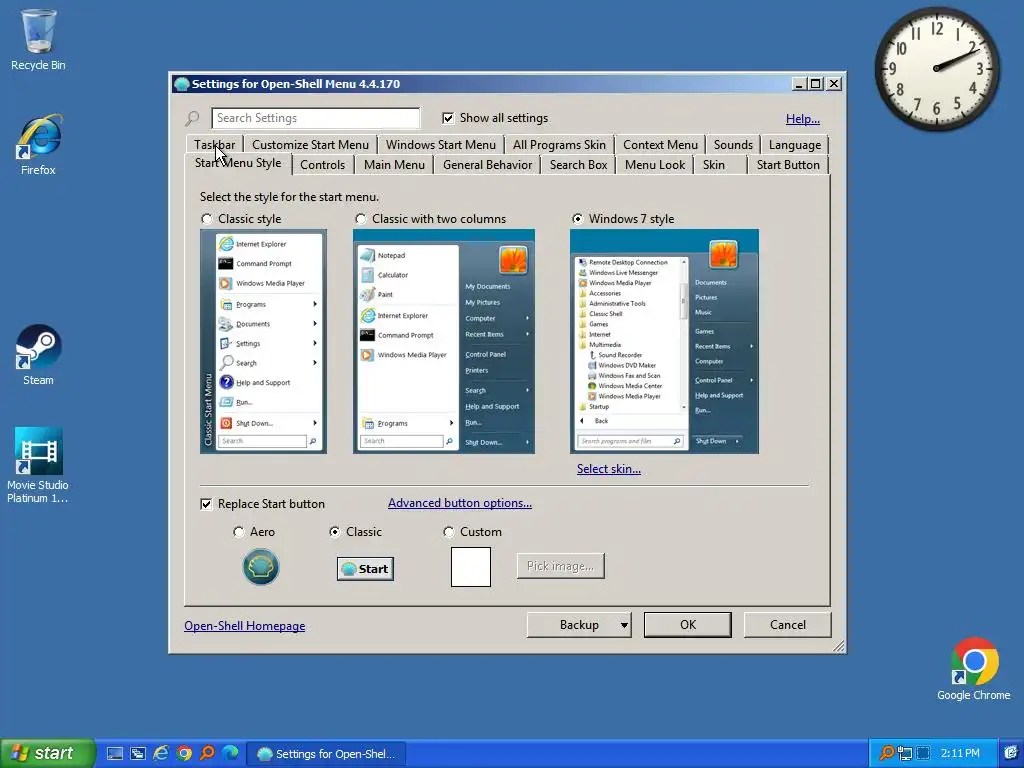Viewport: 1024px width, 768px height.
Task: Click the analog clock desktop gadget
Action: coord(937,68)
